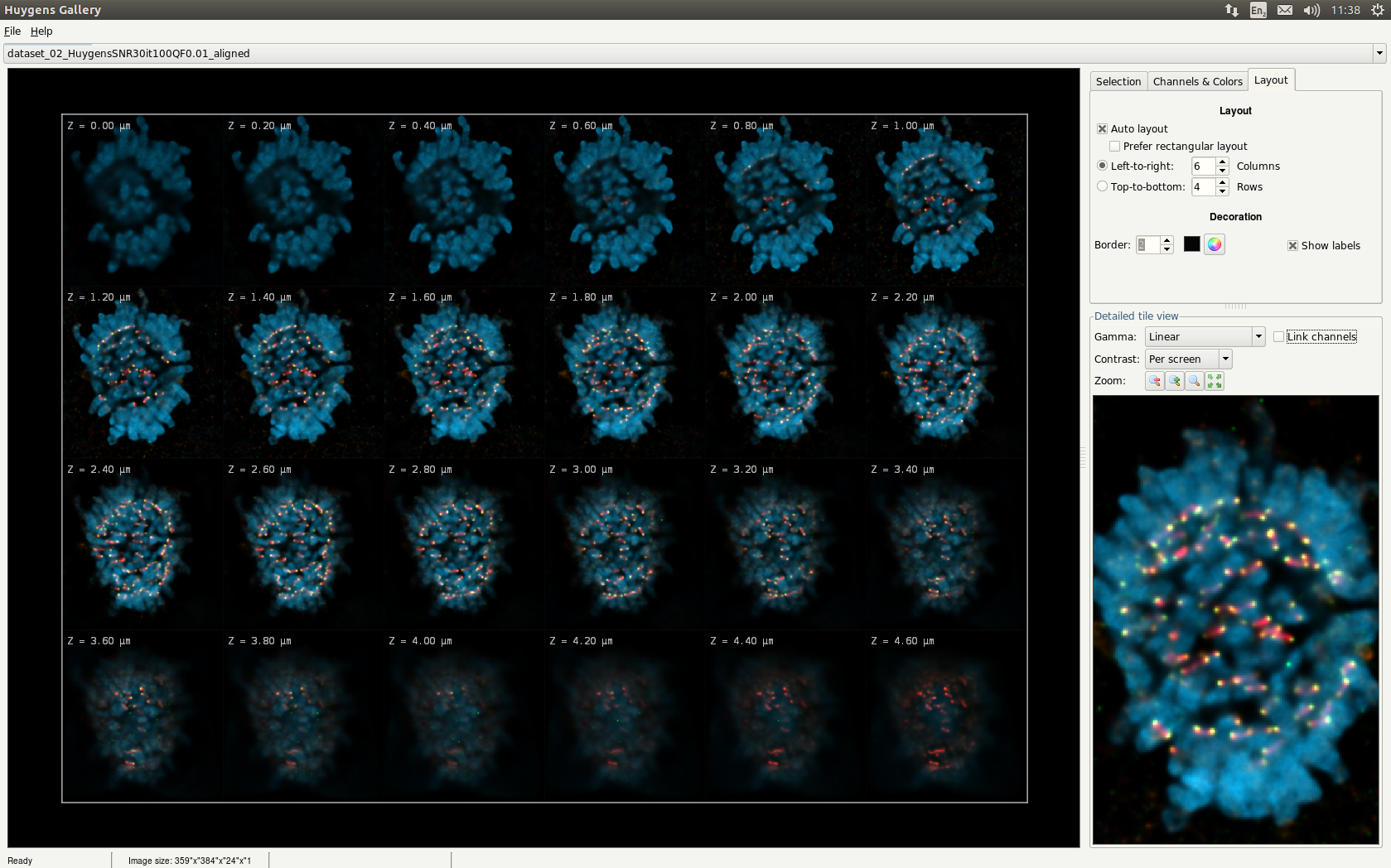Click the green arrows fit-to-view icon
1391x868 pixels.
tap(1215, 381)
